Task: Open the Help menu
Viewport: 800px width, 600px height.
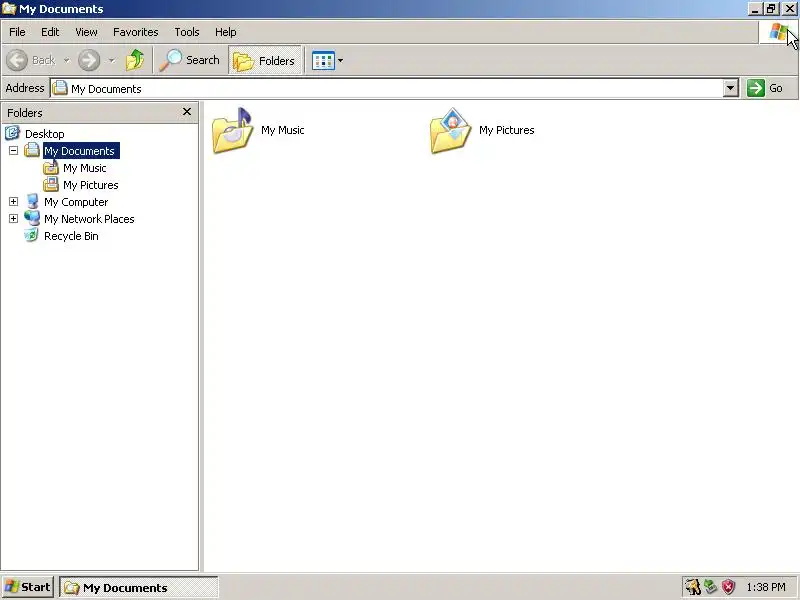Action: (x=226, y=32)
